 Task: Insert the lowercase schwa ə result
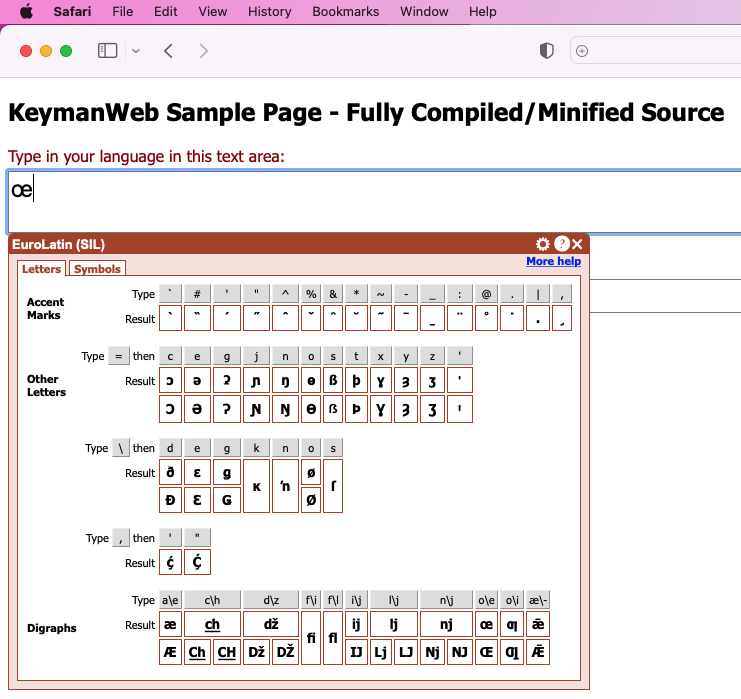pos(197,380)
